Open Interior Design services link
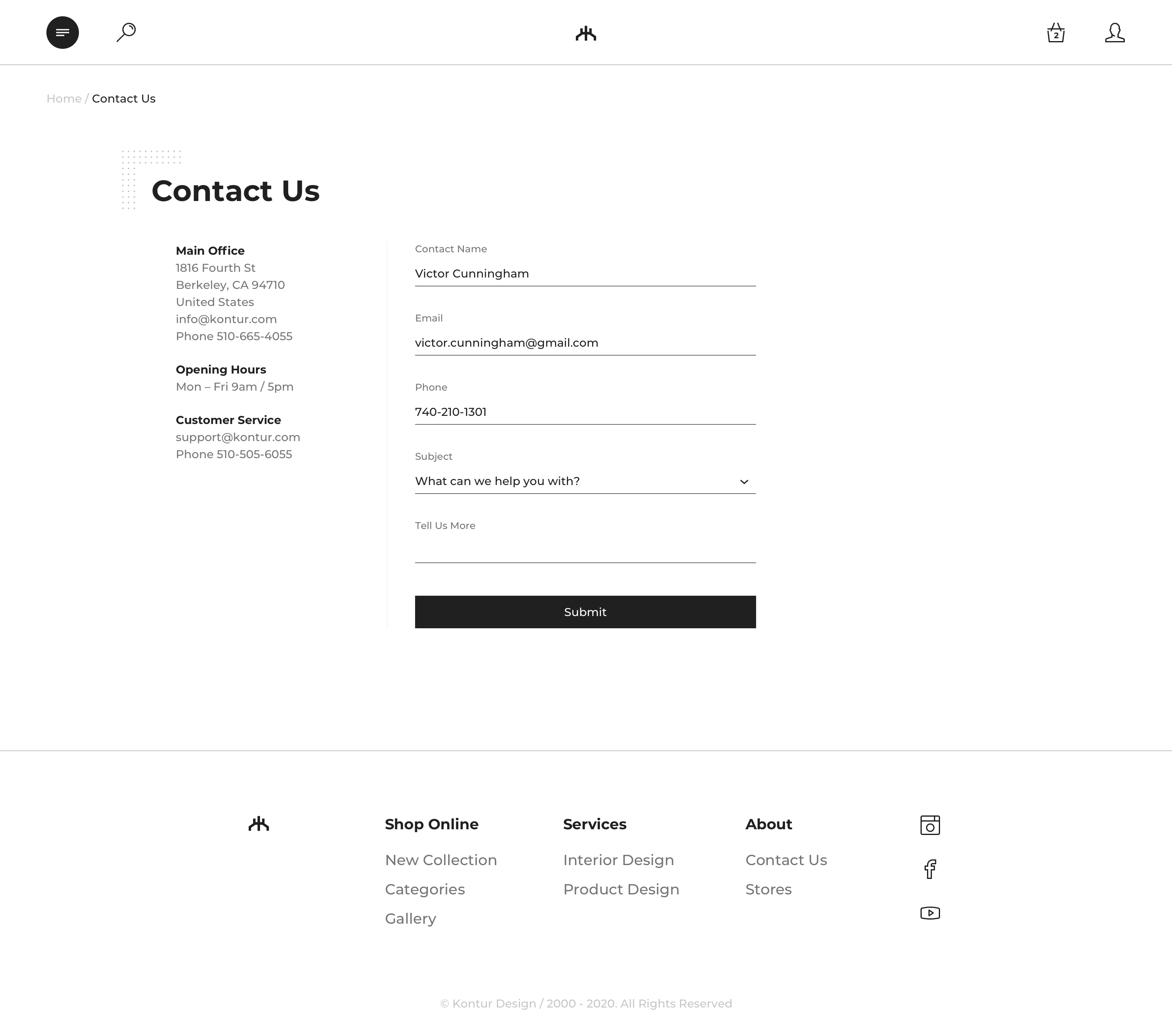Screen dimensions: 1172x1036 click(x=618, y=860)
